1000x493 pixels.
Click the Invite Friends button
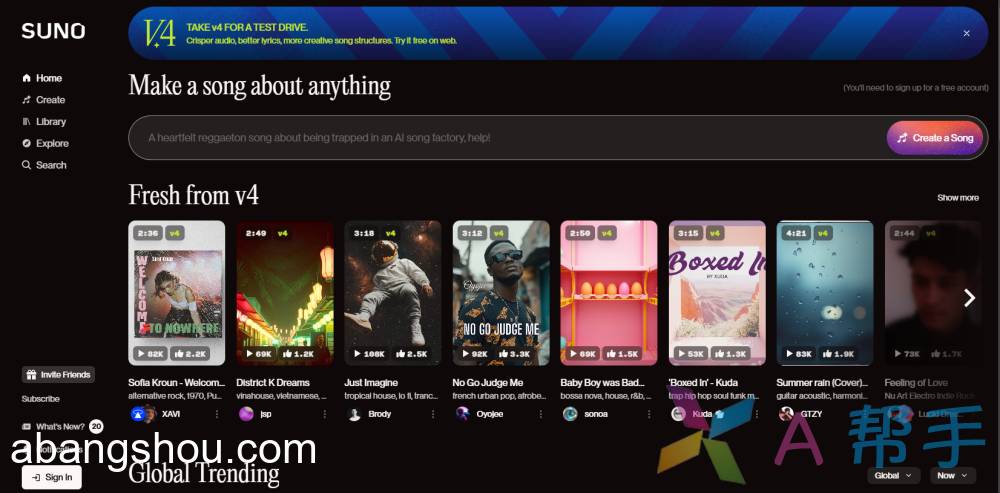(x=58, y=375)
